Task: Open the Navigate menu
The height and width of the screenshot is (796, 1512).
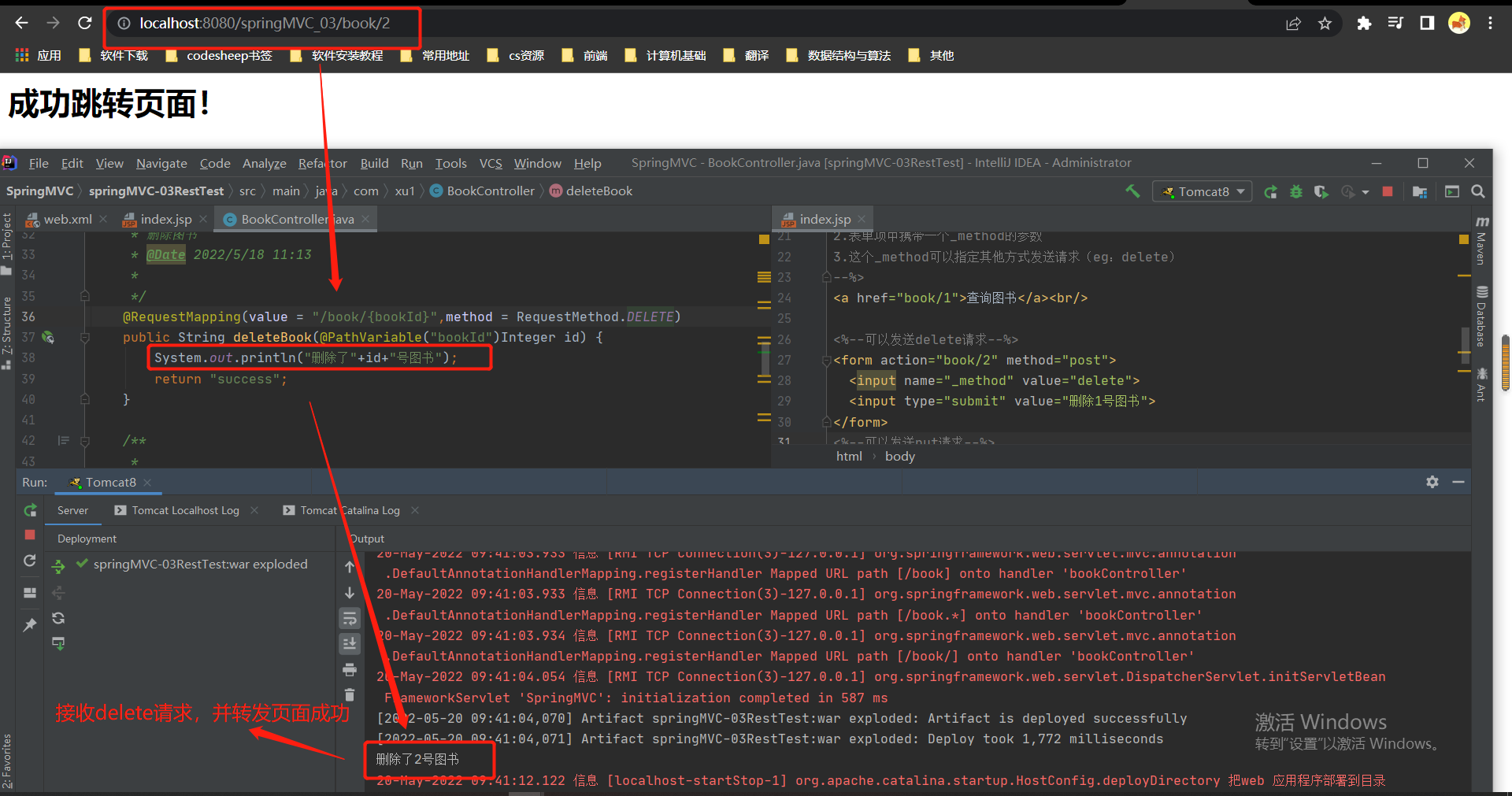Action: [x=161, y=163]
